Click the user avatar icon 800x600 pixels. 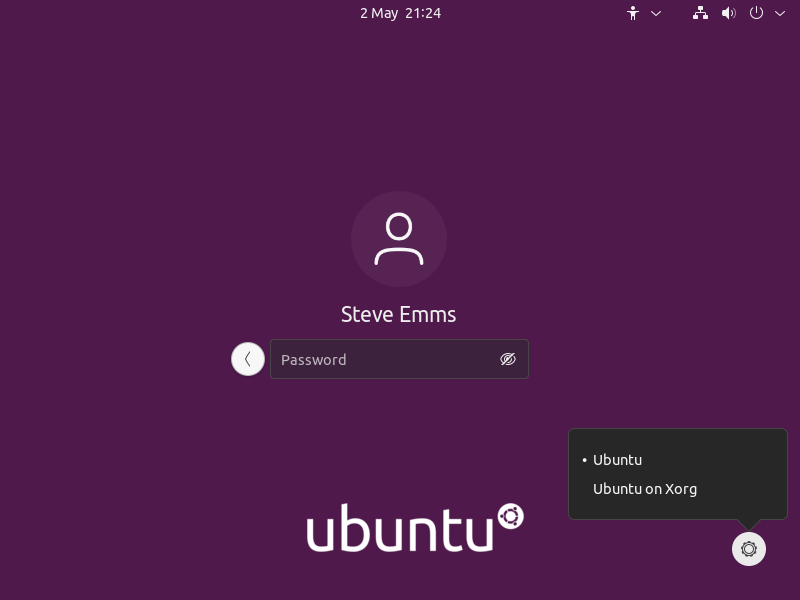[x=399, y=239]
